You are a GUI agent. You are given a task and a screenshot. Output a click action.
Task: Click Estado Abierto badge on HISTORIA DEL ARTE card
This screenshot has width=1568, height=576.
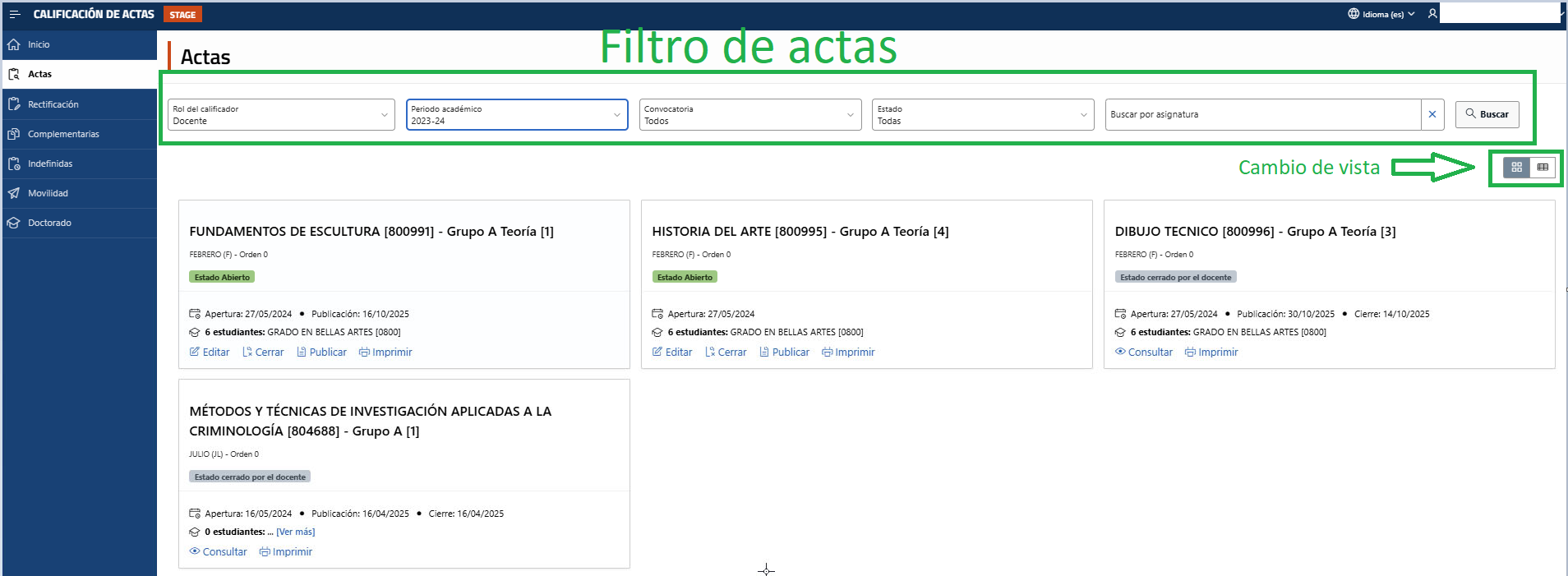[685, 277]
